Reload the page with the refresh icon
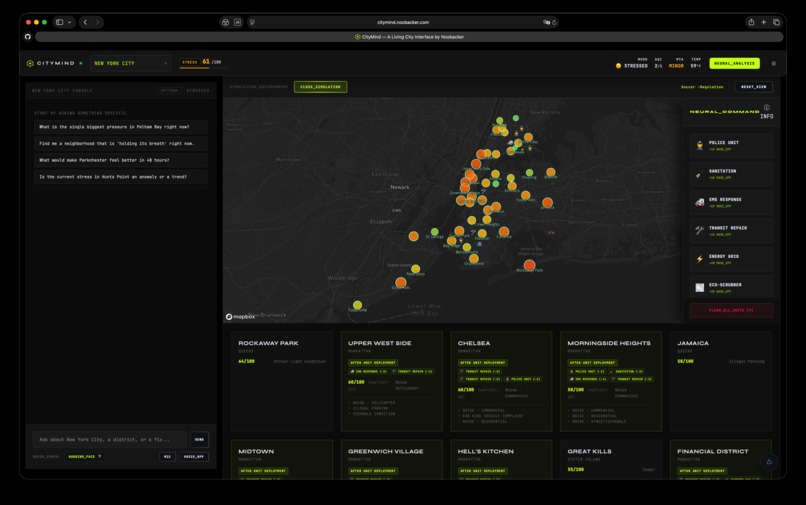This screenshot has width=806, height=505. [x=554, y=22]
